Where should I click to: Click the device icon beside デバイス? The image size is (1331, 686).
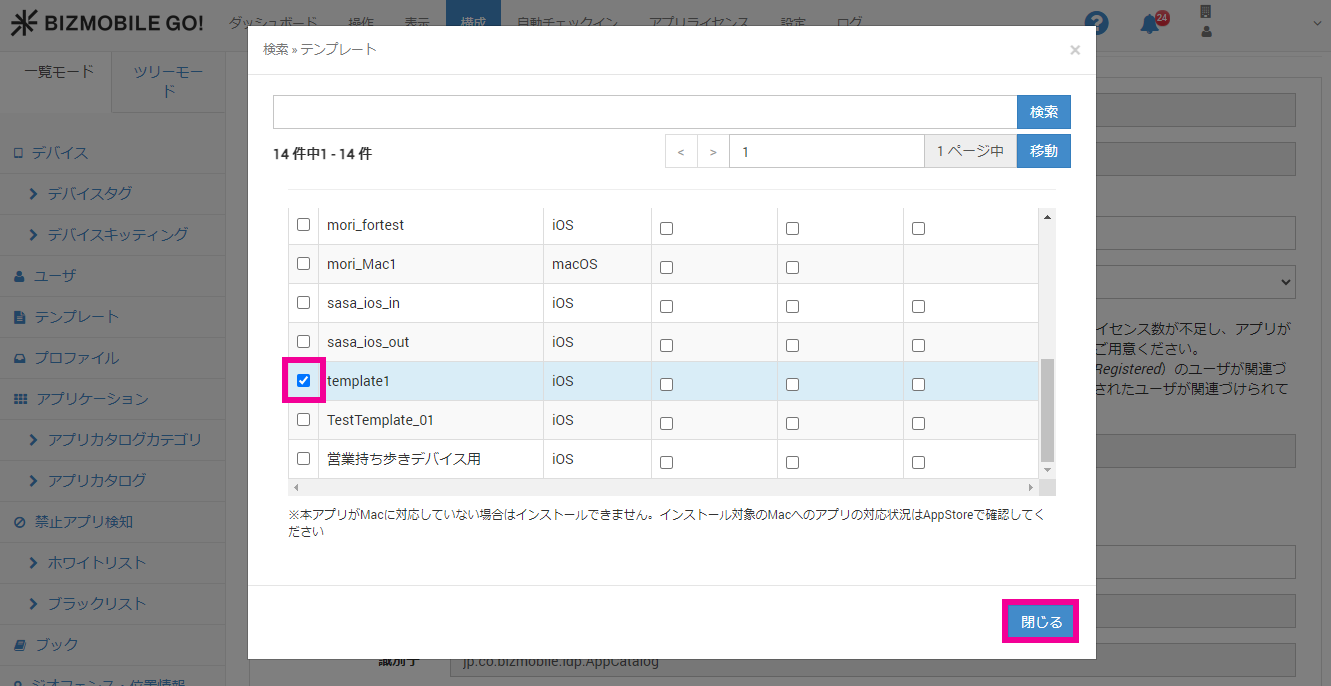(x=17, y=153)
